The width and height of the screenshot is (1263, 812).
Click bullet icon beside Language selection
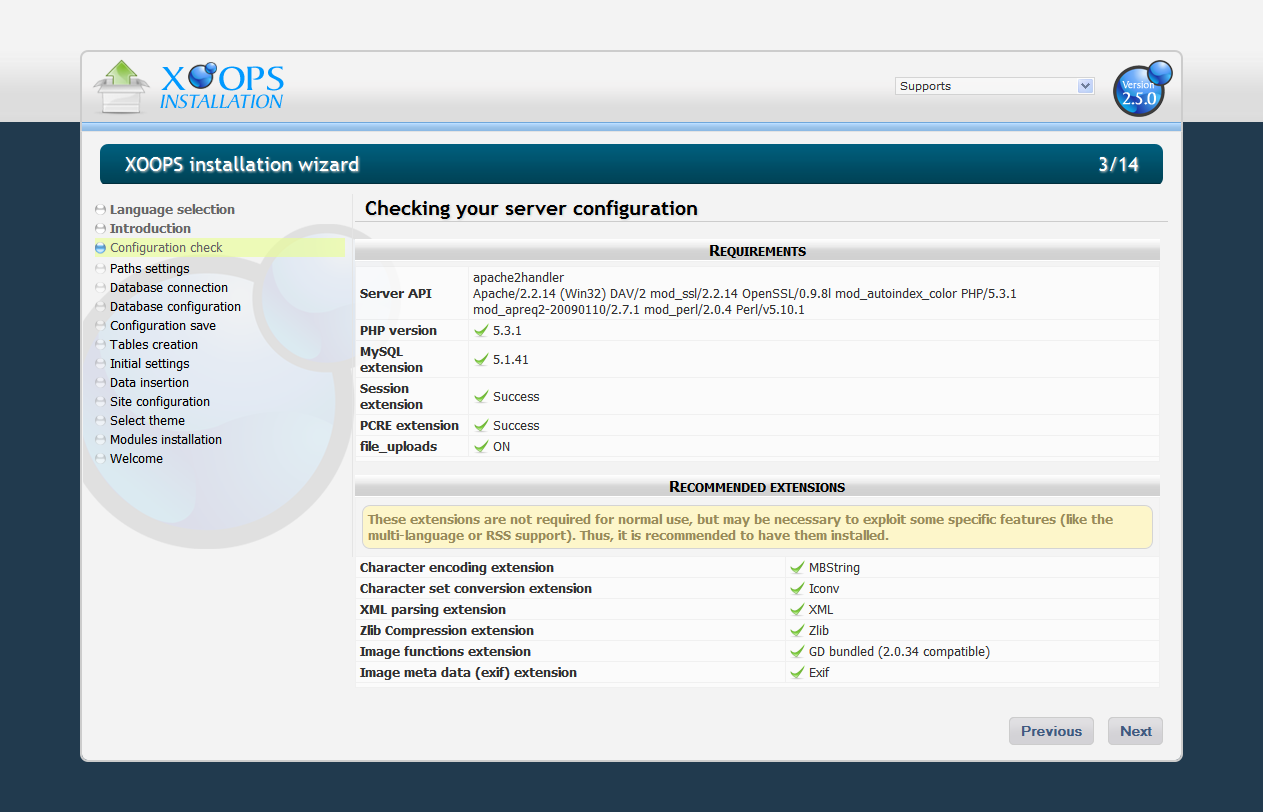(100, 209)
